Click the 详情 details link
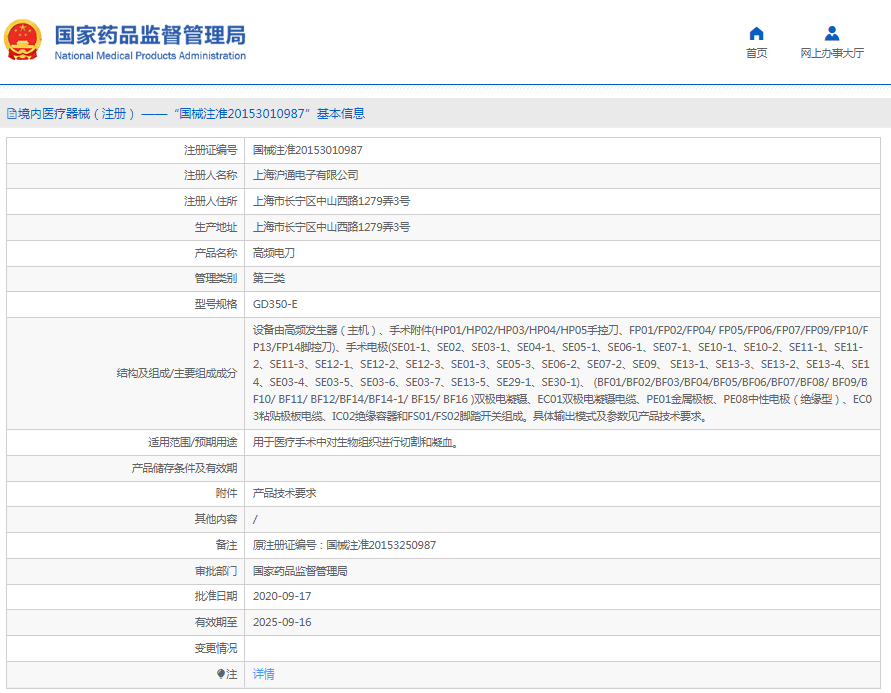The image size is (891, 693). tap(264, 674)
